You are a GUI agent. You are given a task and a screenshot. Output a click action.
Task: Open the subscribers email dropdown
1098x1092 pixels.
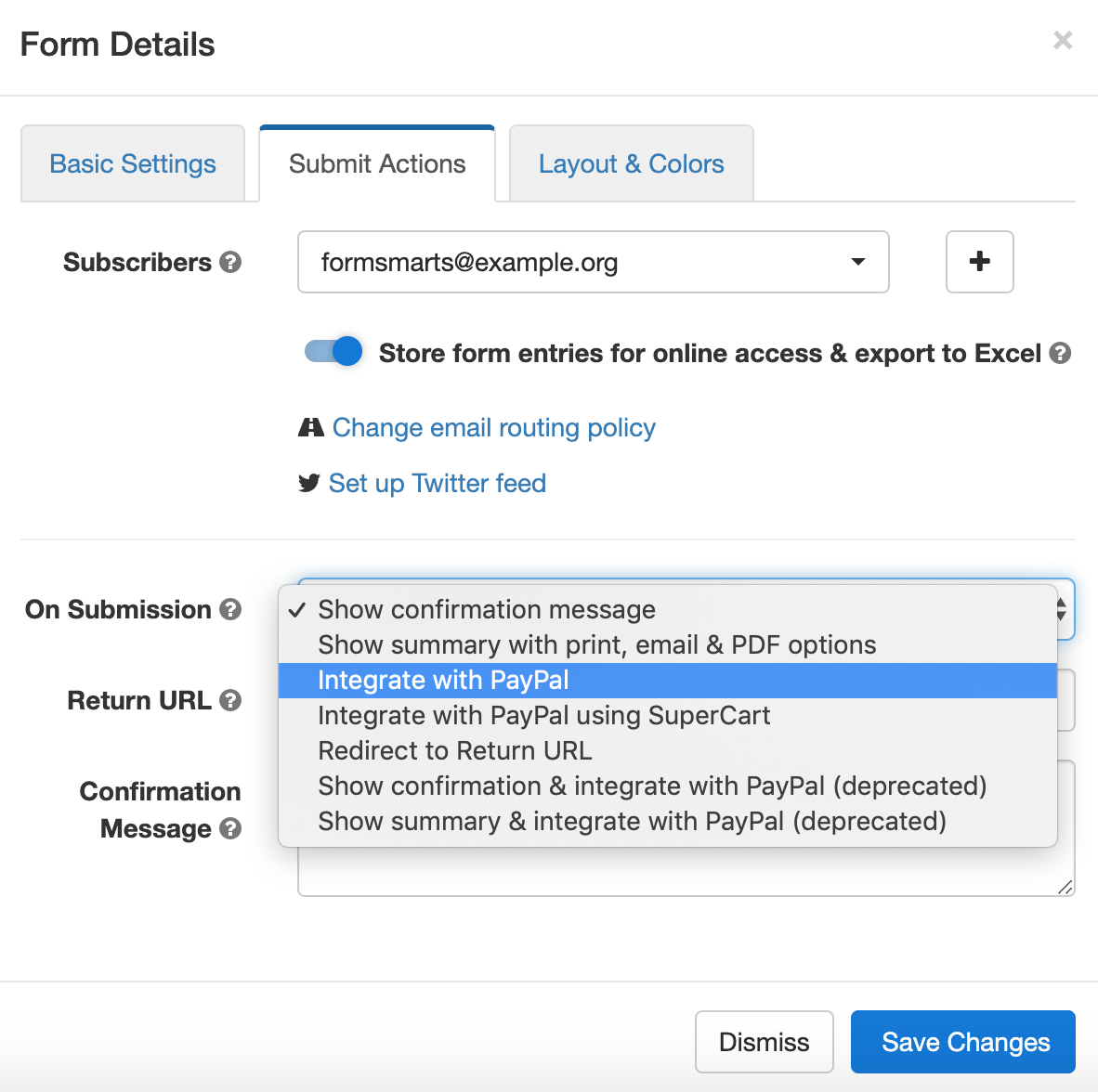(593, 262)
